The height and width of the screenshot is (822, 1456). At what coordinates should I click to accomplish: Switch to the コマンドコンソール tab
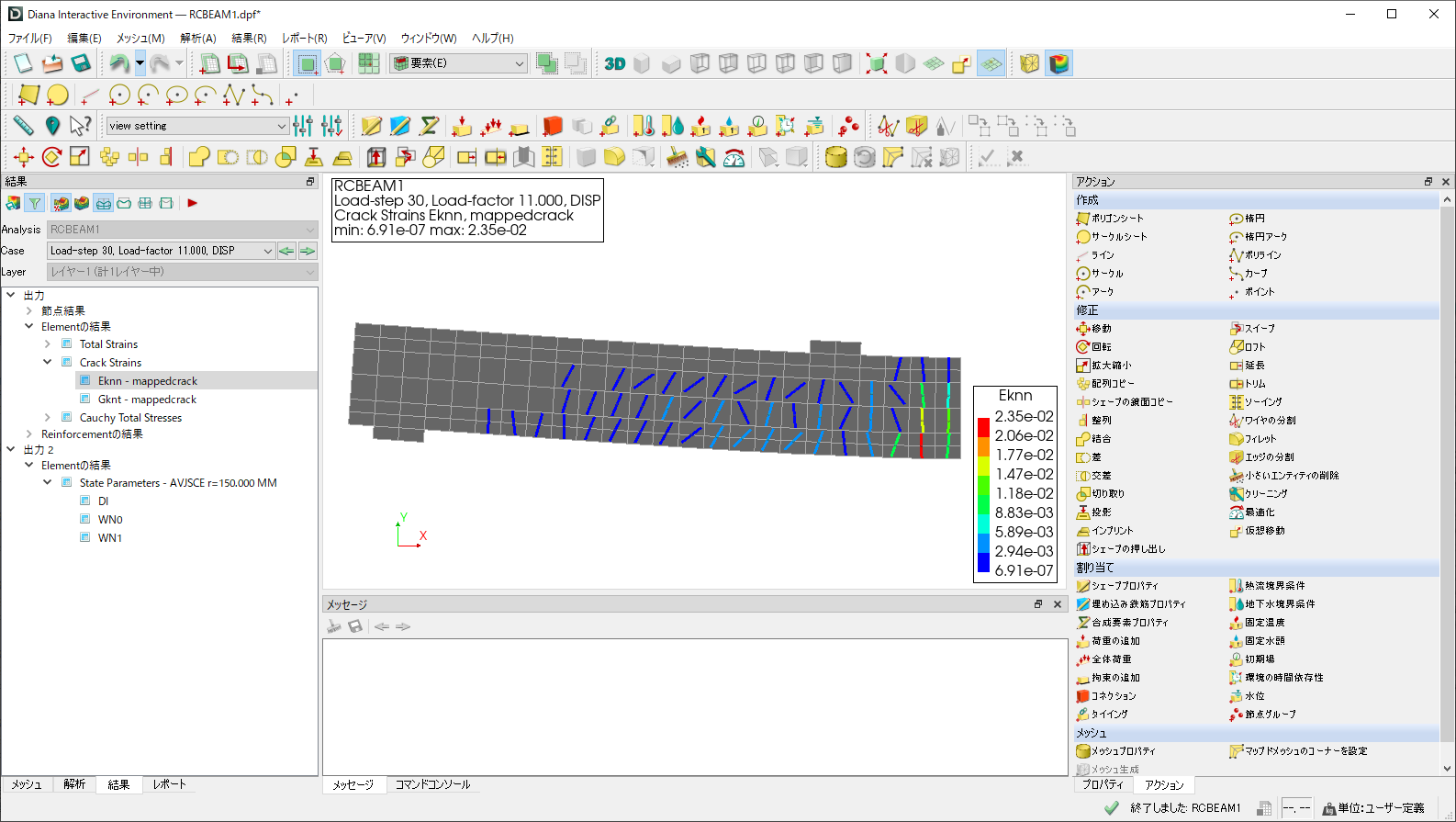coord(432,784)
